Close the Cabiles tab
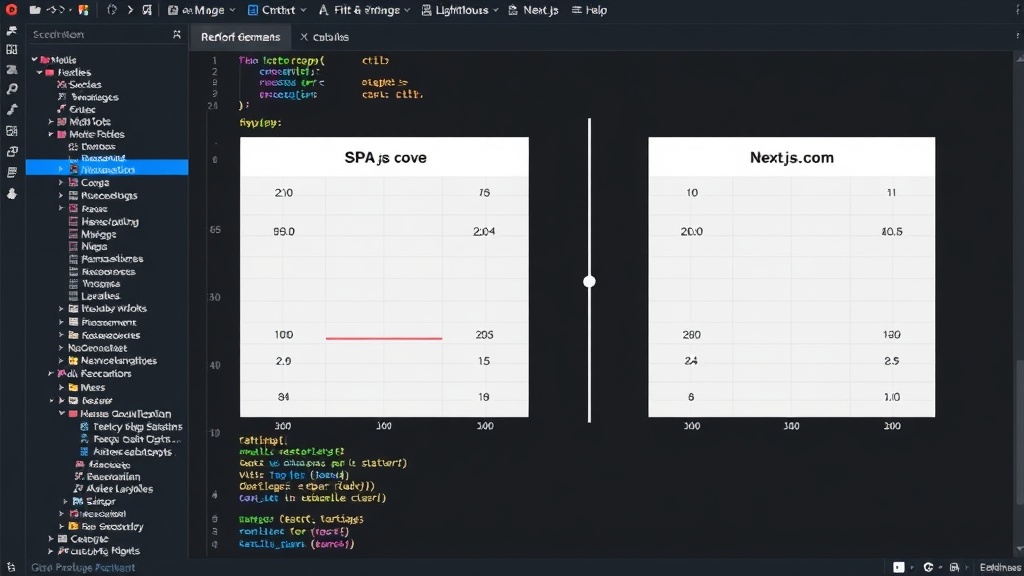The image size is (1024, 576). point(304,37)
